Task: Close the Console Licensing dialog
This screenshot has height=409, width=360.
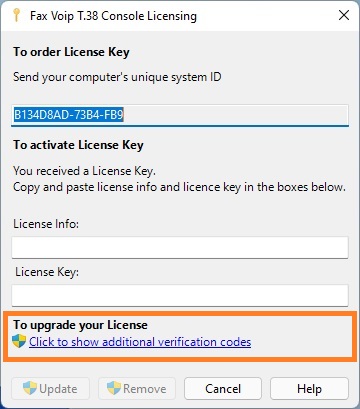Action: pyautogui.click(x=344, y=15)
